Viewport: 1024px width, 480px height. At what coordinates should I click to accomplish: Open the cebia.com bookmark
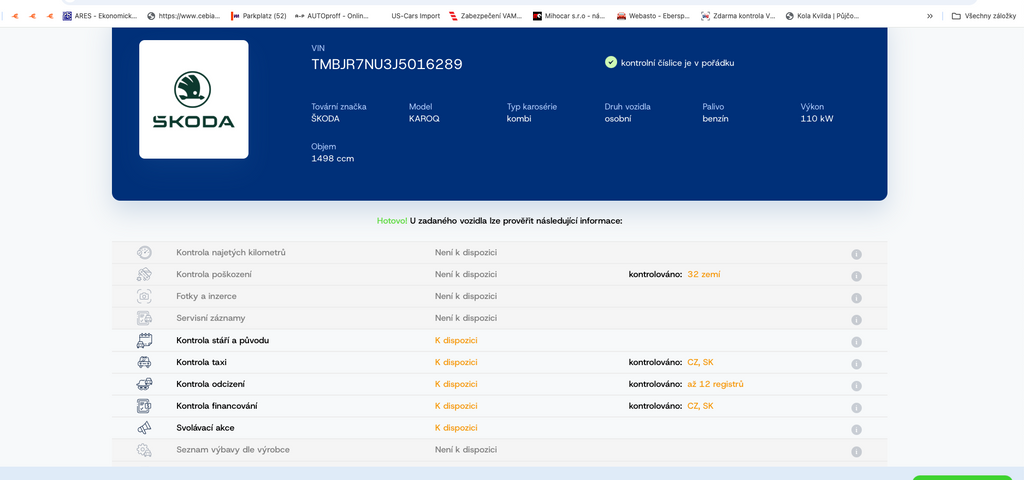(x=184, y=16)
